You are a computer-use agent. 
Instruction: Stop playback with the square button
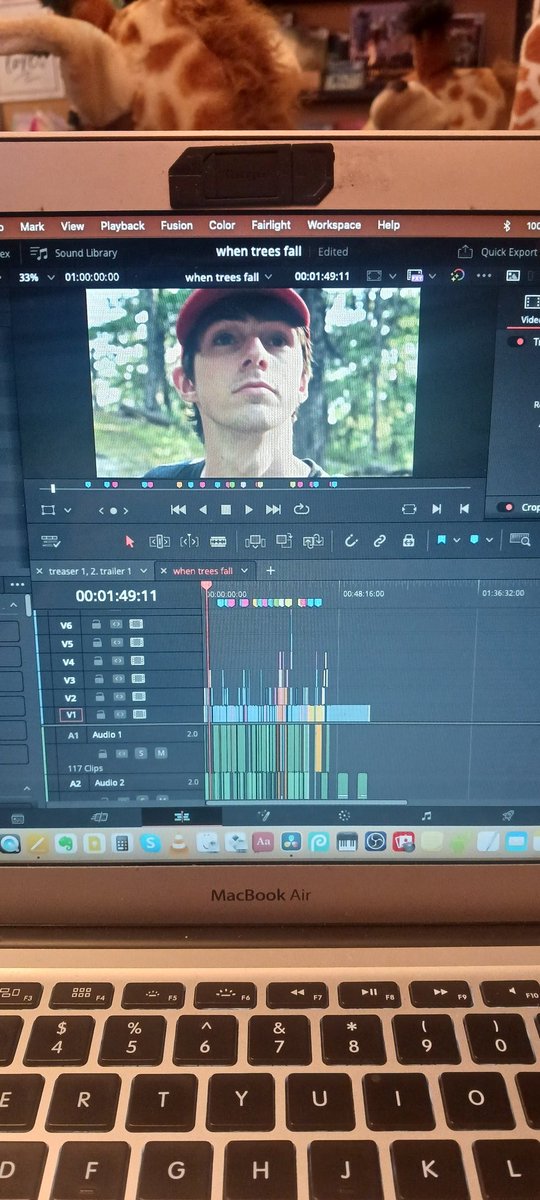pos(226,510)
